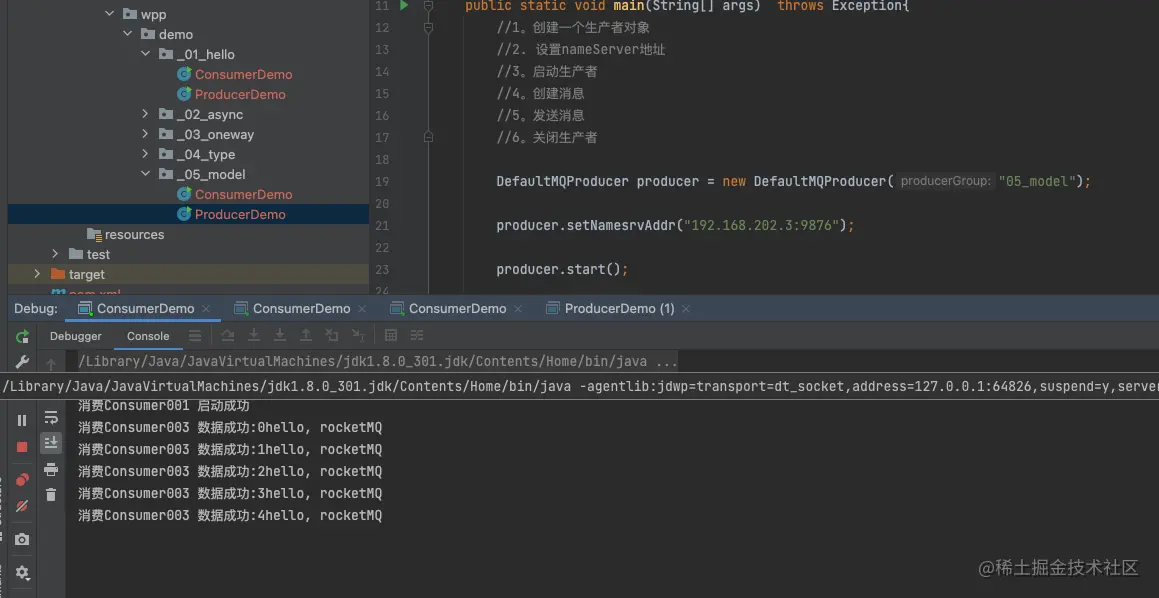The width and height of the screenshot is (1159, 598).
Task: Select the ProducerDemo (1) debug tab
Action: (x=611, y=308)
